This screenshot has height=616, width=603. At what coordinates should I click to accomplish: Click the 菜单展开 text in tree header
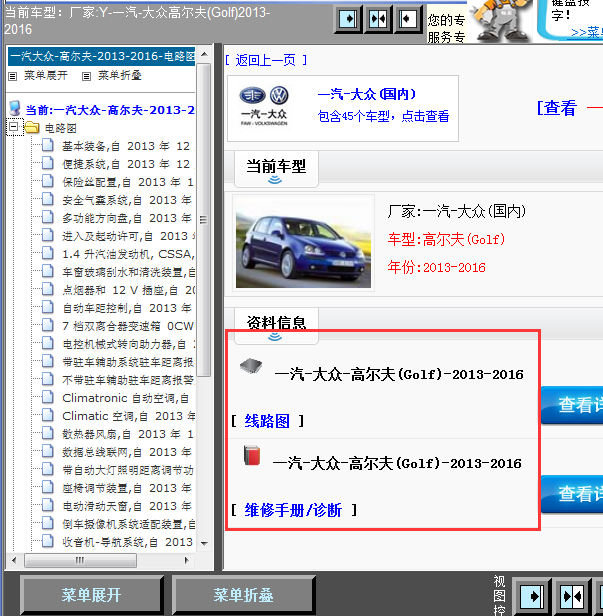point(46,76)
